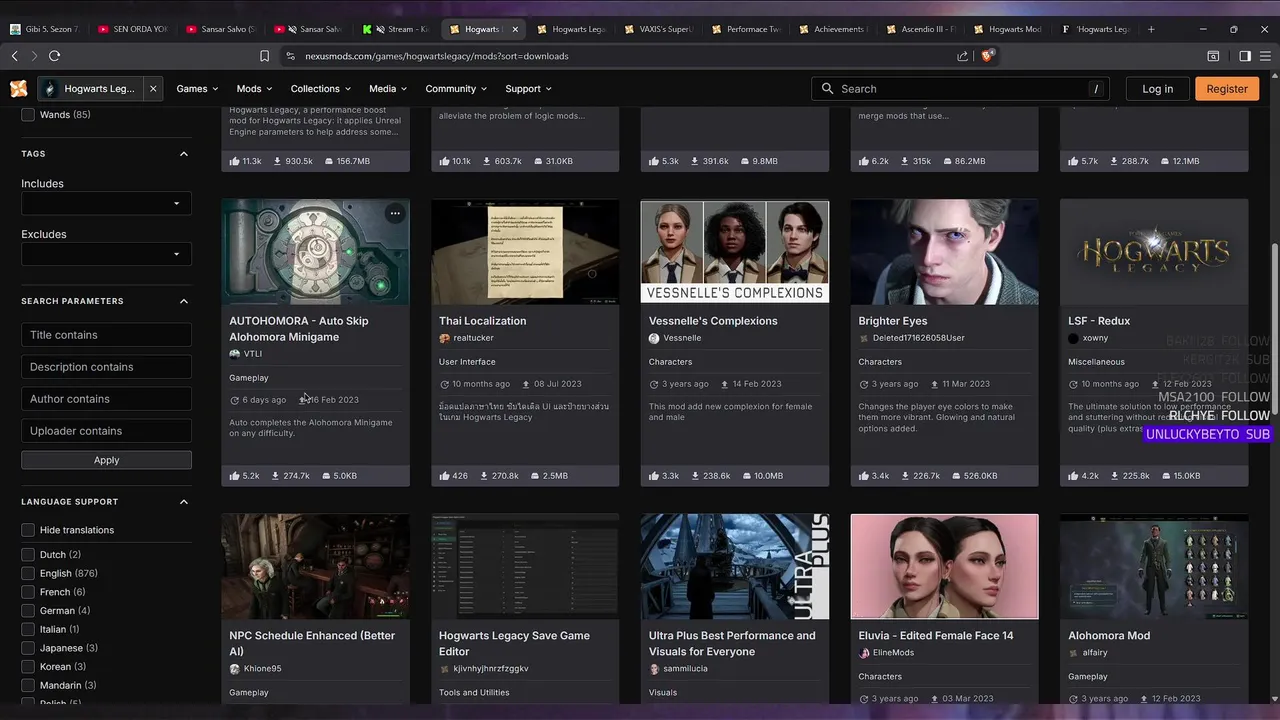The width and height of the screenshot is (1280, 720).
Task: Open the Includes tags dropdown
Action: click(106, 204)
